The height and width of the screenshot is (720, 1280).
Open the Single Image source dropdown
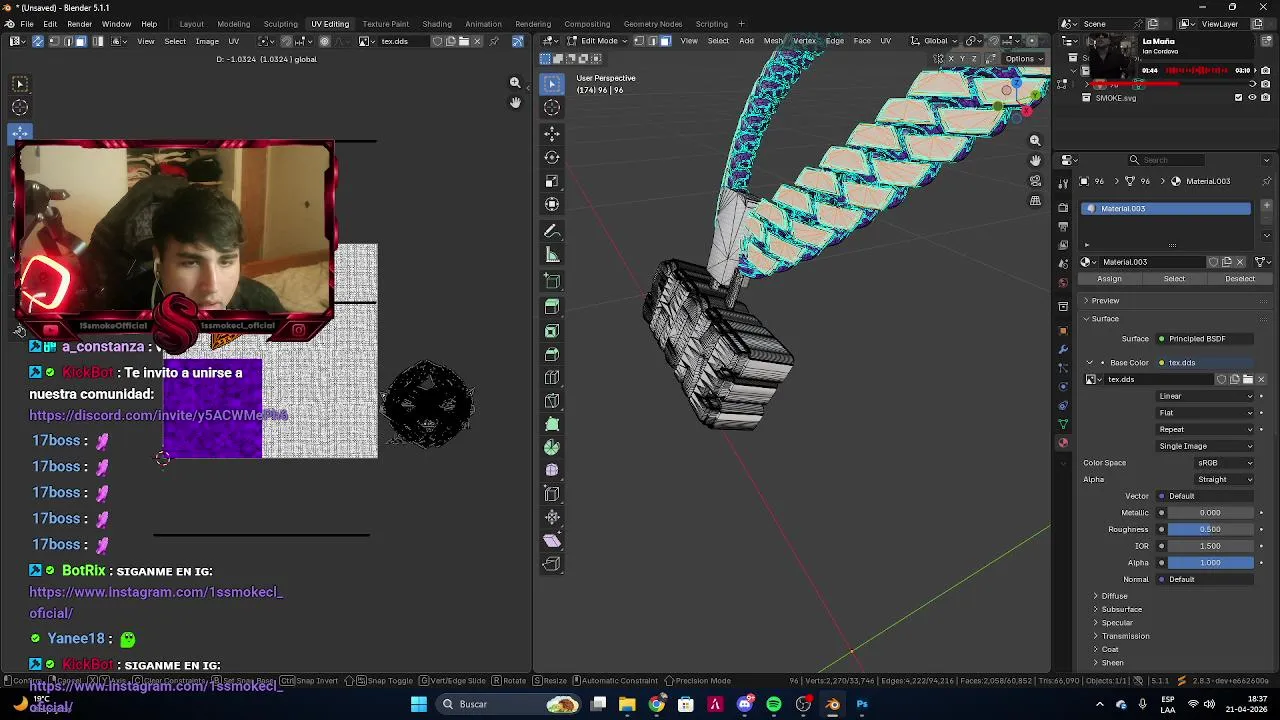pos(1206,446)
